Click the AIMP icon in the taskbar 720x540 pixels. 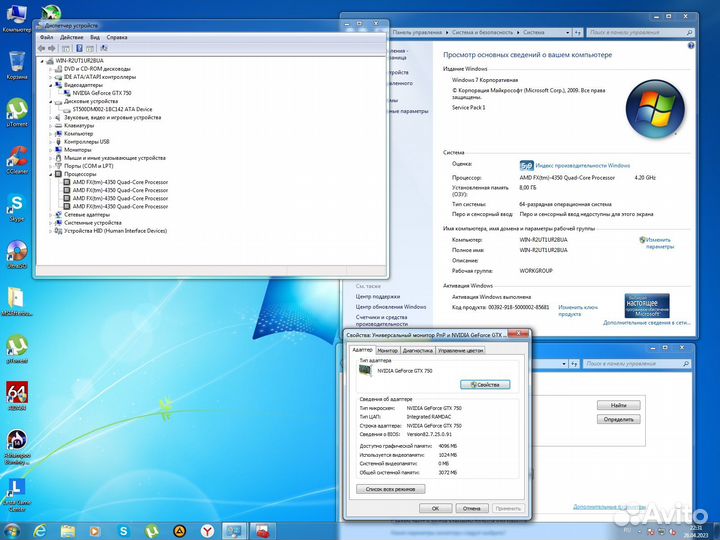click(179, 530)
